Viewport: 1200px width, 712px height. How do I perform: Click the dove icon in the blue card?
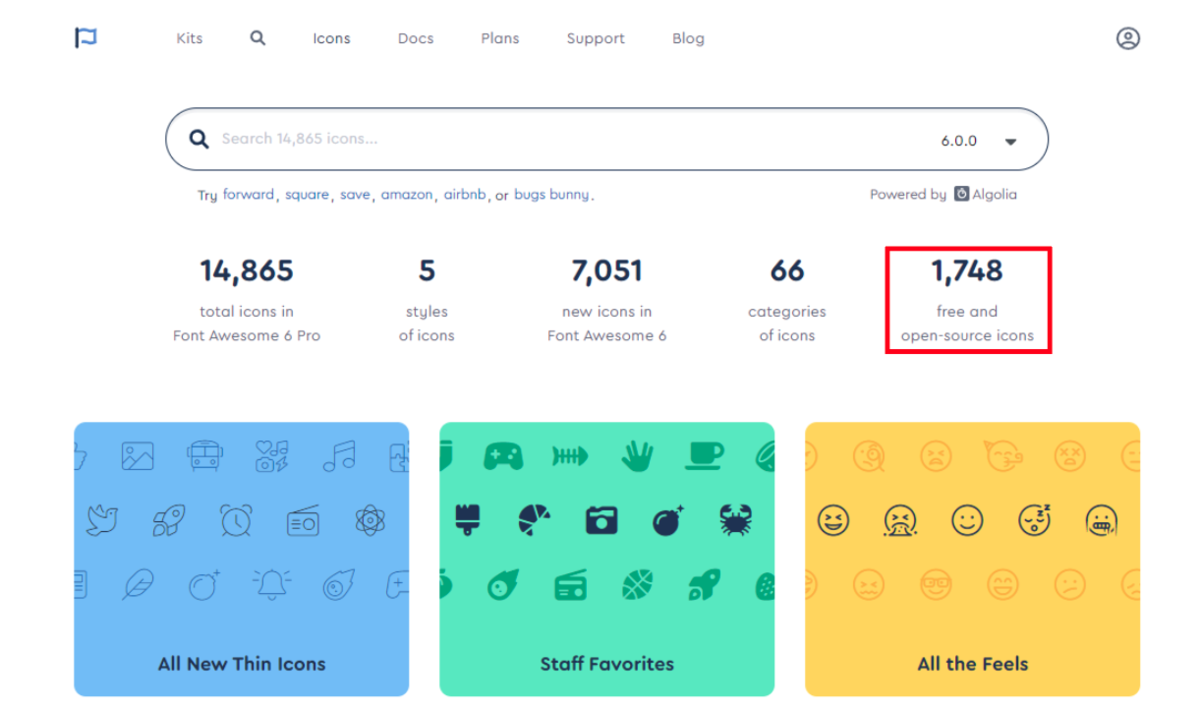coord(102,520)
